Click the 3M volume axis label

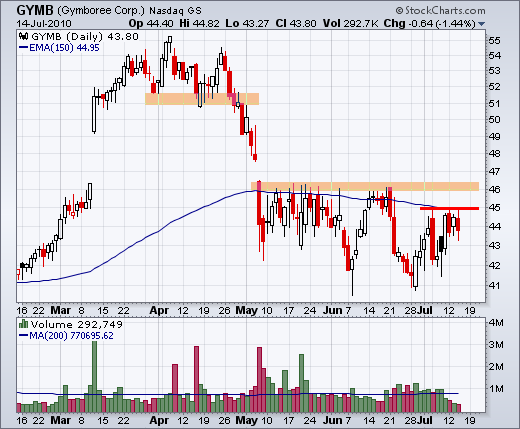coord(496,345)
